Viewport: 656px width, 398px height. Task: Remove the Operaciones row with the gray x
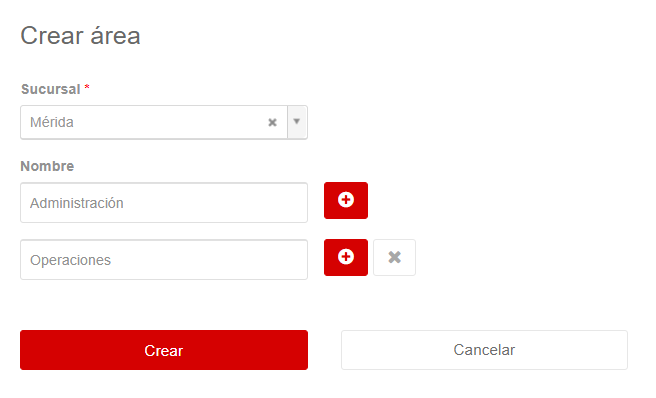tap(394, 257)
